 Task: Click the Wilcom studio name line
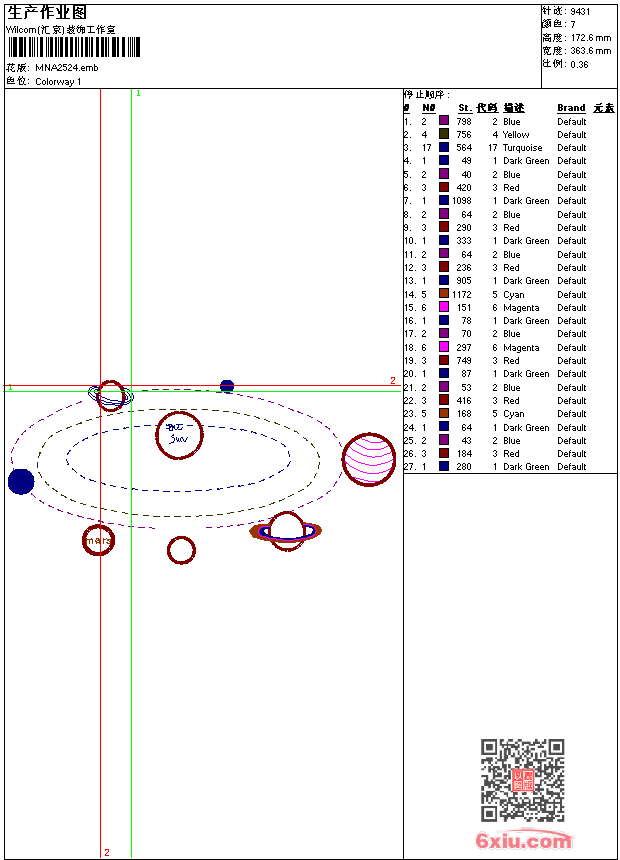pyautogui.click(x=61, y=30)
